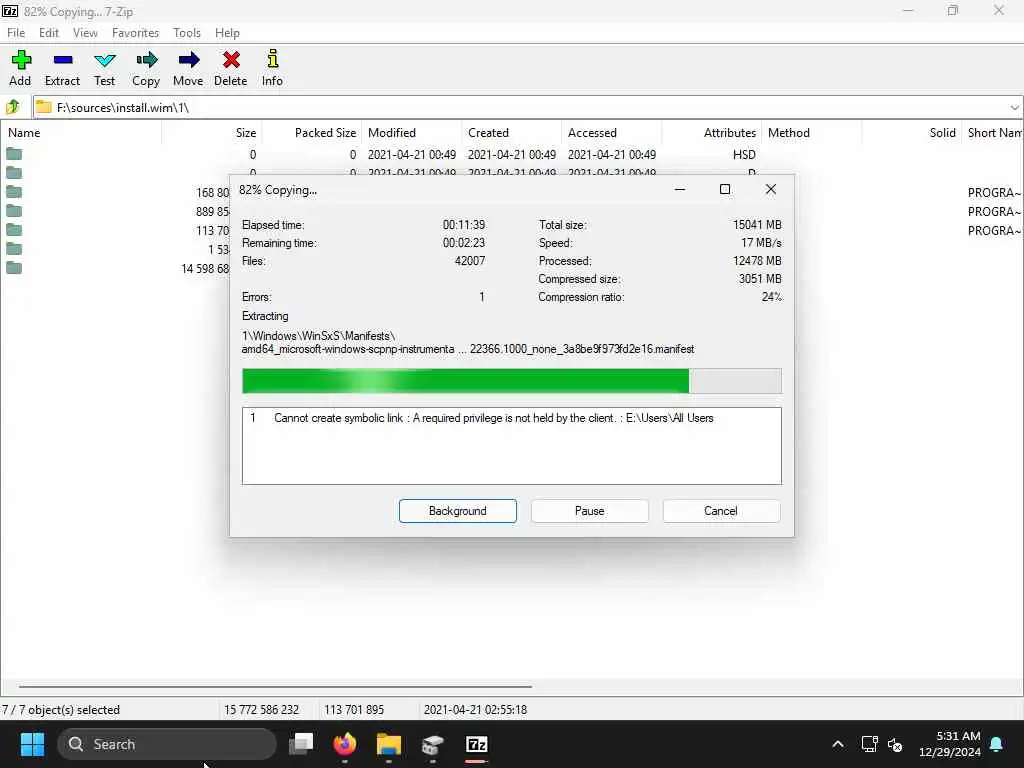Select the folder icon in 168 80 row
This screenshot has height=768, width=1024.
click(14, 192)
